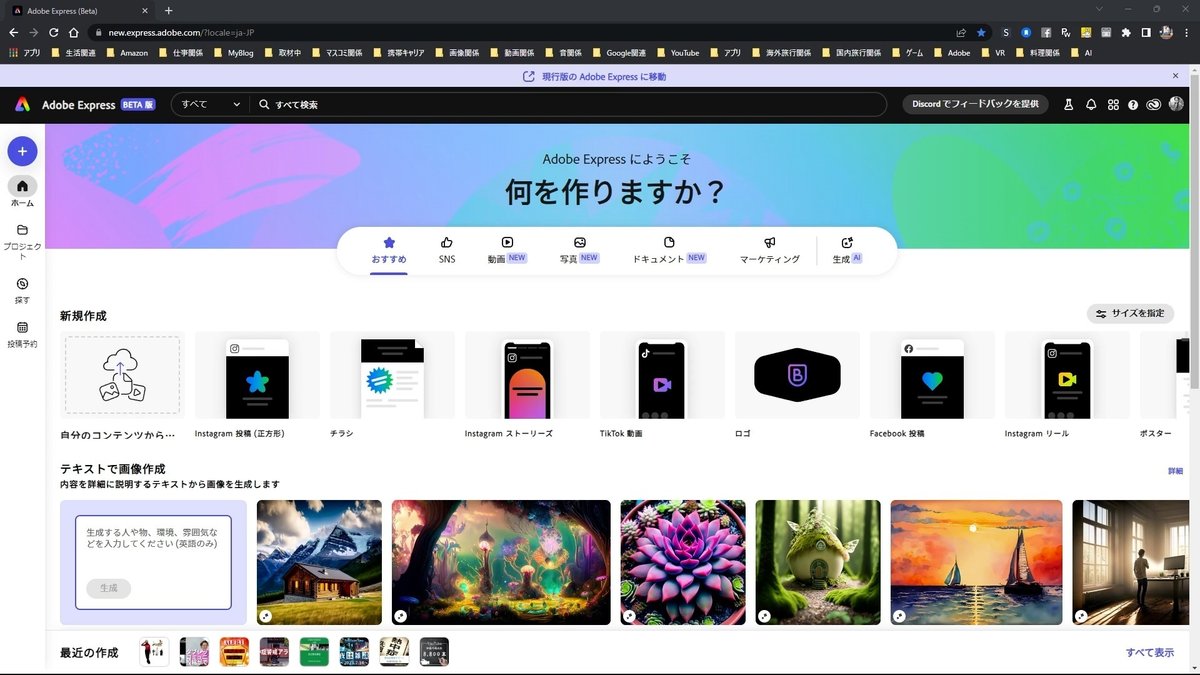Open the すべて search filter dropdown
This screenshot has height=675, width=1200.
(x=211, y=104)
